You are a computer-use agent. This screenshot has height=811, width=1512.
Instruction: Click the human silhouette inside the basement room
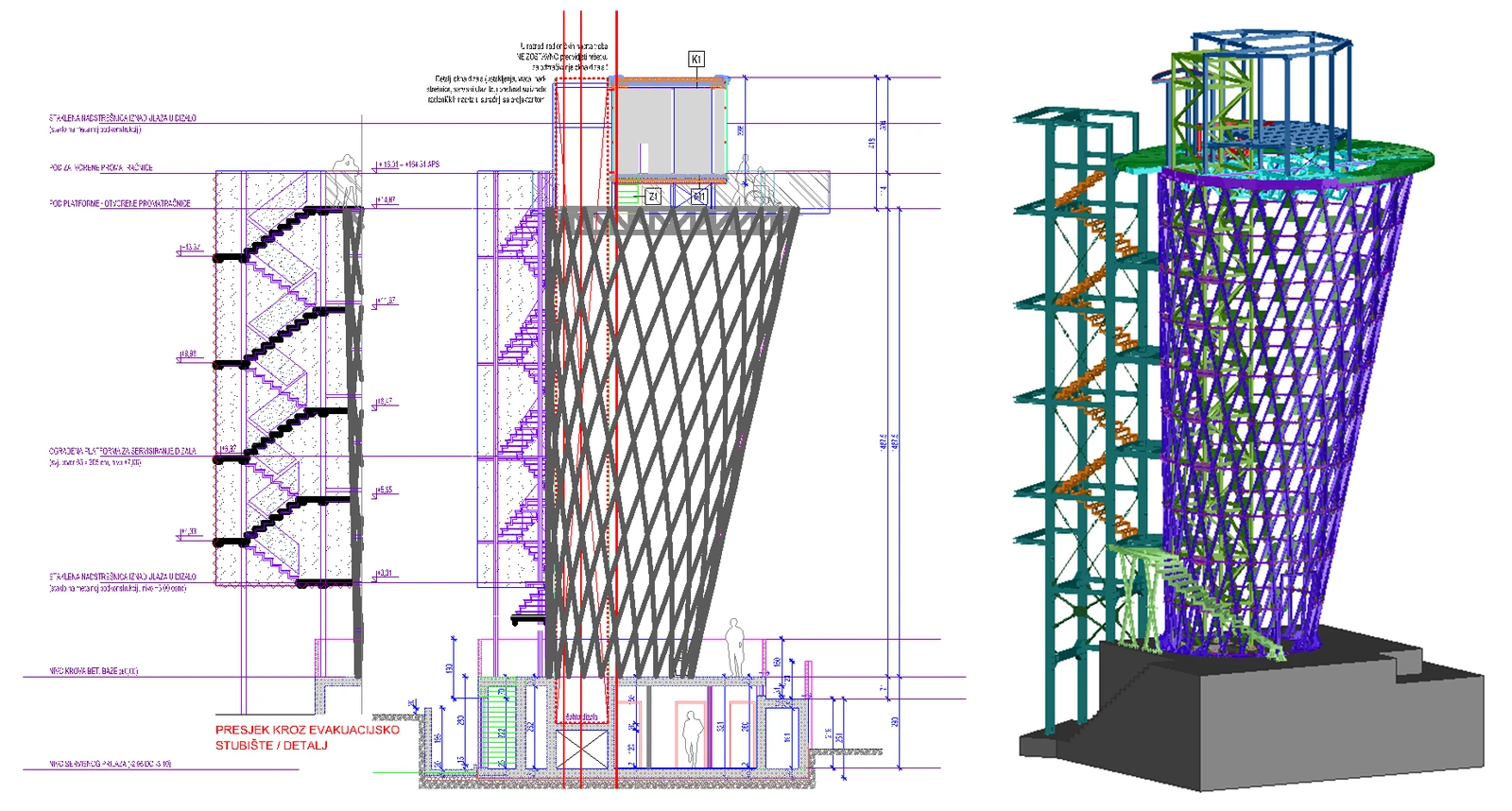[692, 739]
